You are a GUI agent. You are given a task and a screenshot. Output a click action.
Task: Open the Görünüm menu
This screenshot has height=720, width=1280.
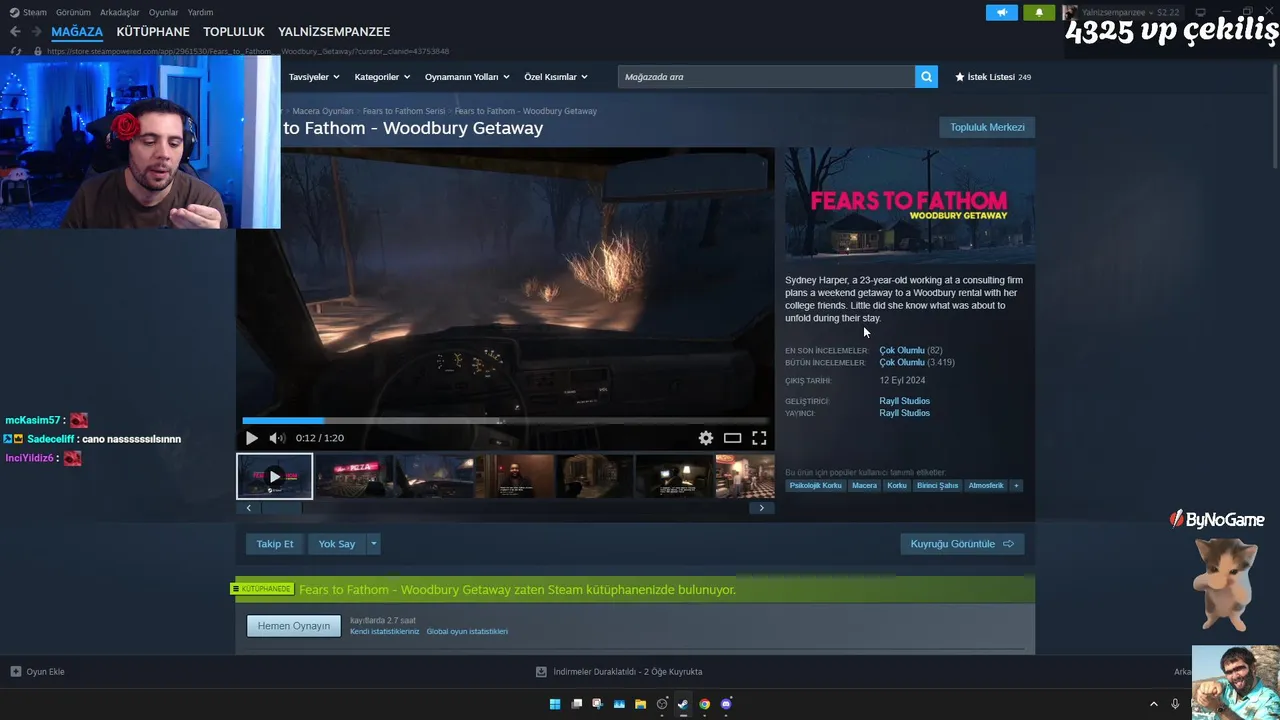(x=74, y=12)
